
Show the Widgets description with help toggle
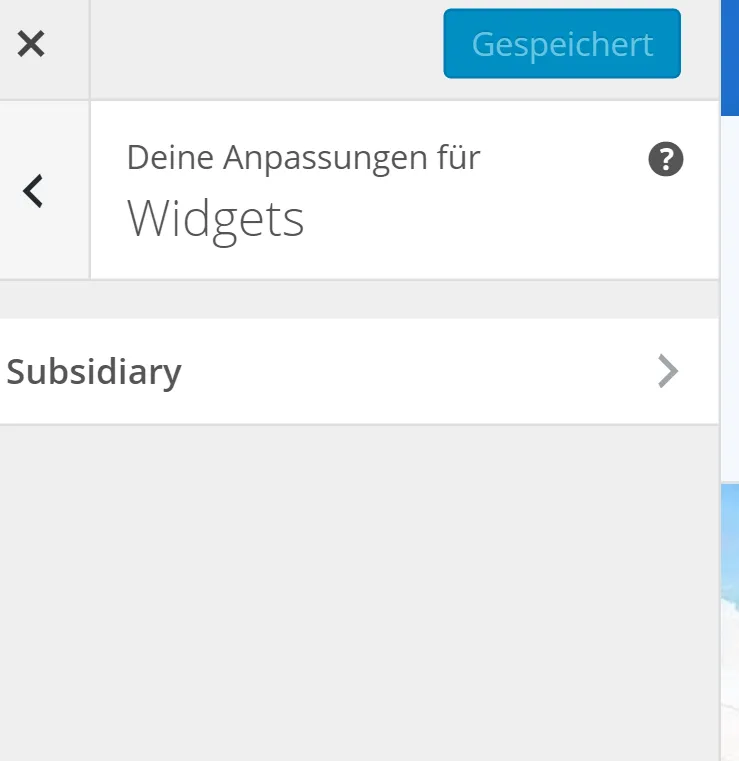(x=666, y=159)
